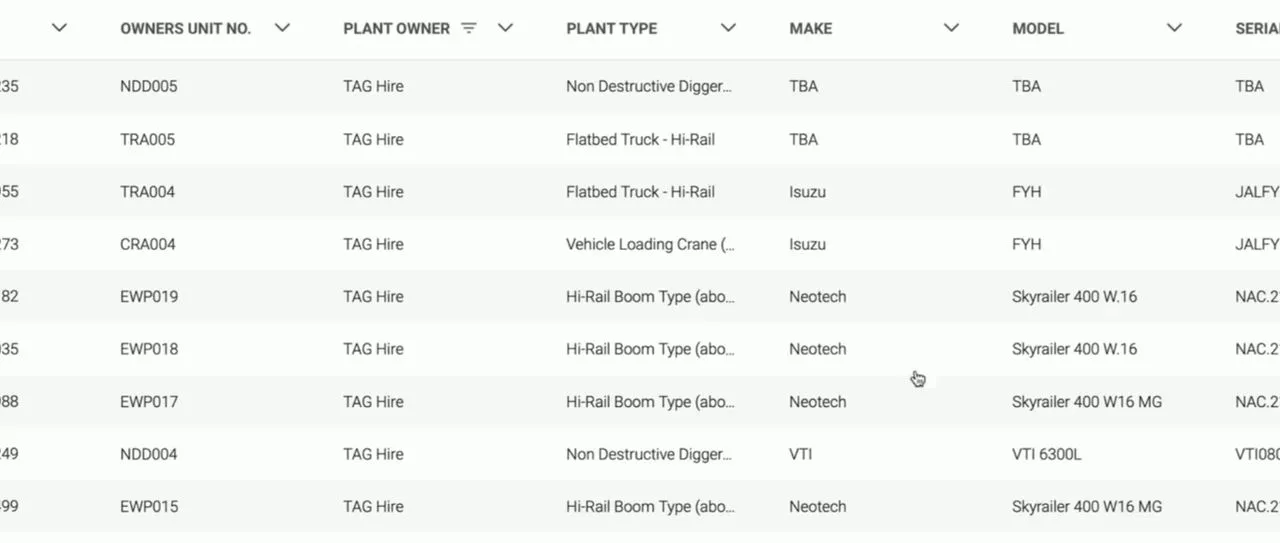Click the TBA make cell in NDD005 row
The width and height of the screenshot is (1280, 543).
tap(803, 86)
